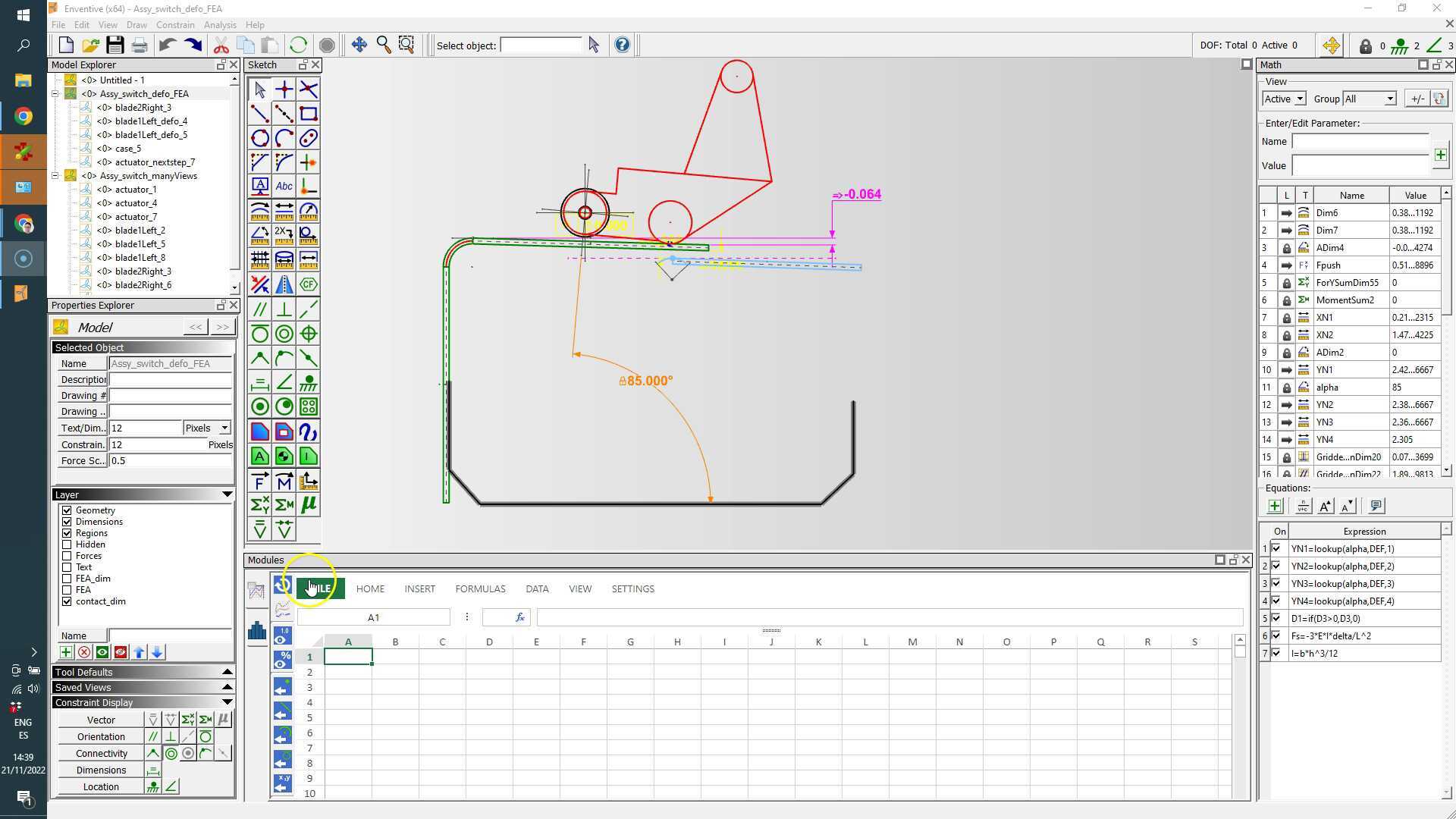Viewport: 1456px width, 819px height.
Task: Select the Pan move tool icon
Action: 359,45
